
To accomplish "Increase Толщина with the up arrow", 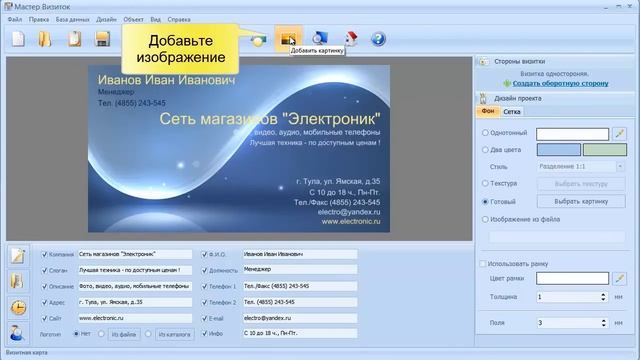I will coord(603,294).
